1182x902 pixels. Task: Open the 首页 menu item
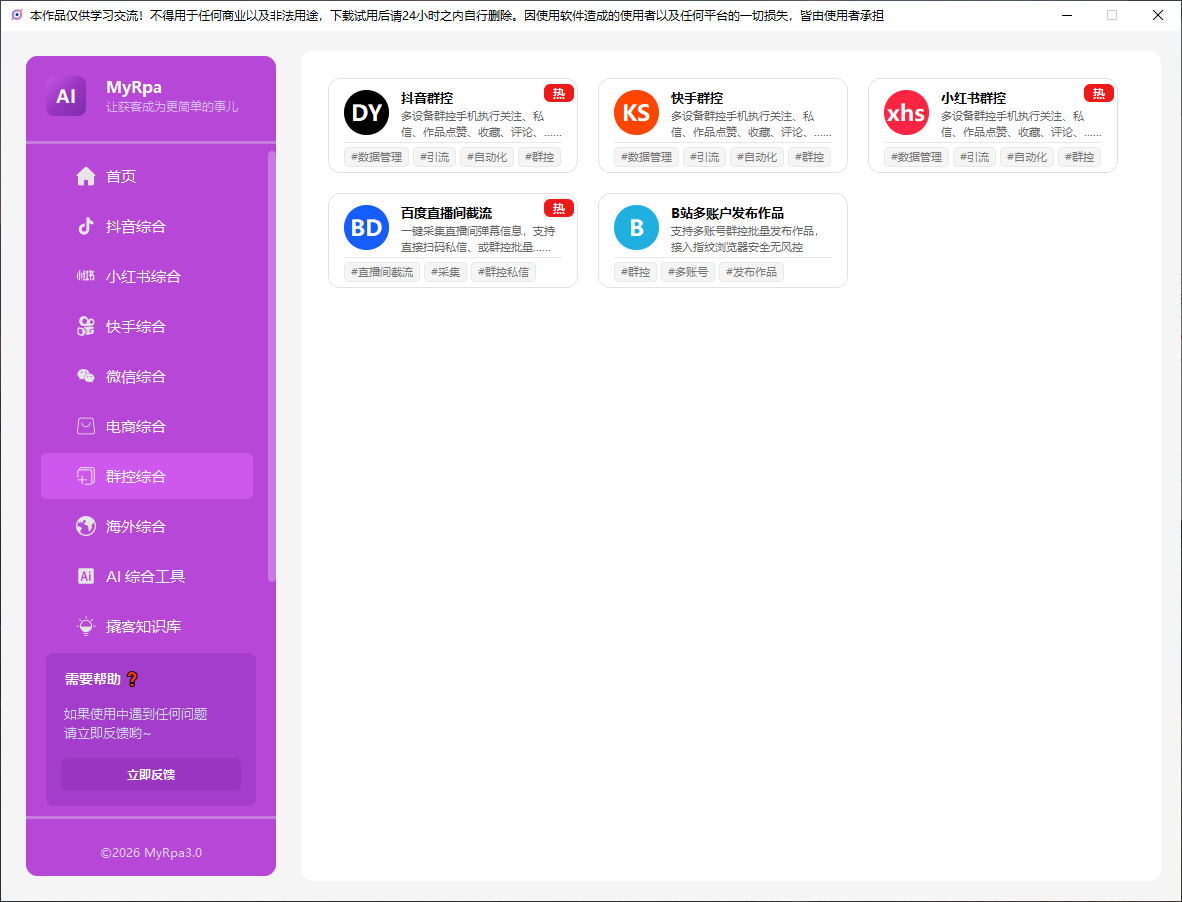(x=147, y=176)
